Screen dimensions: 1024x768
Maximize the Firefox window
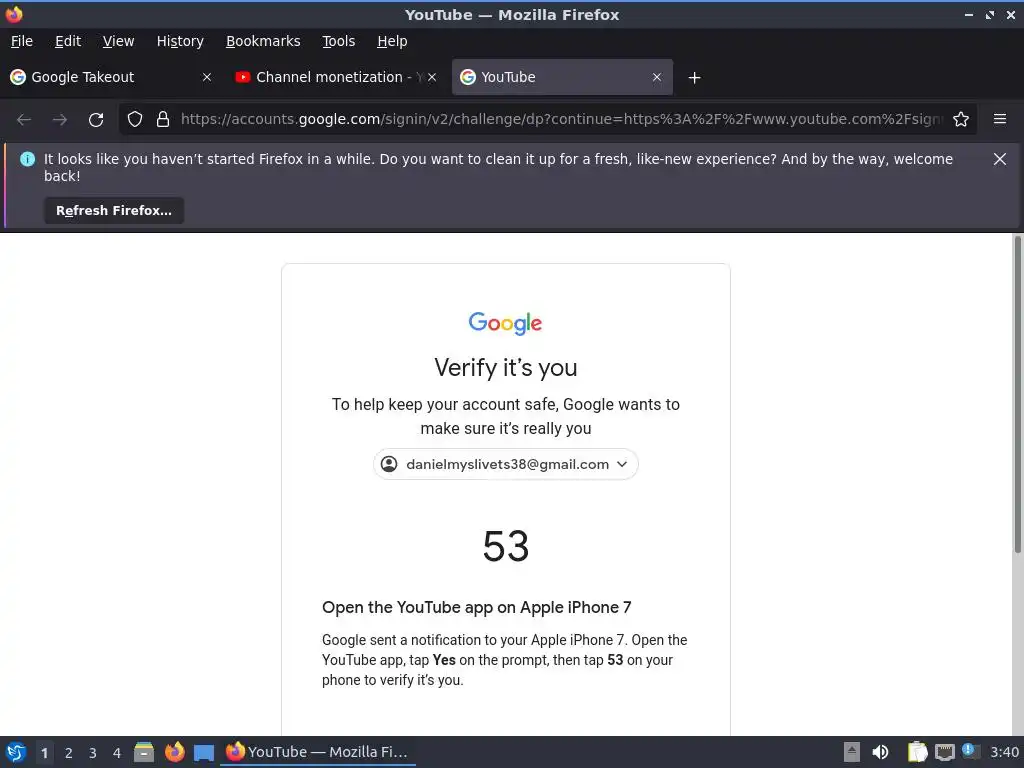click(990, 14)
